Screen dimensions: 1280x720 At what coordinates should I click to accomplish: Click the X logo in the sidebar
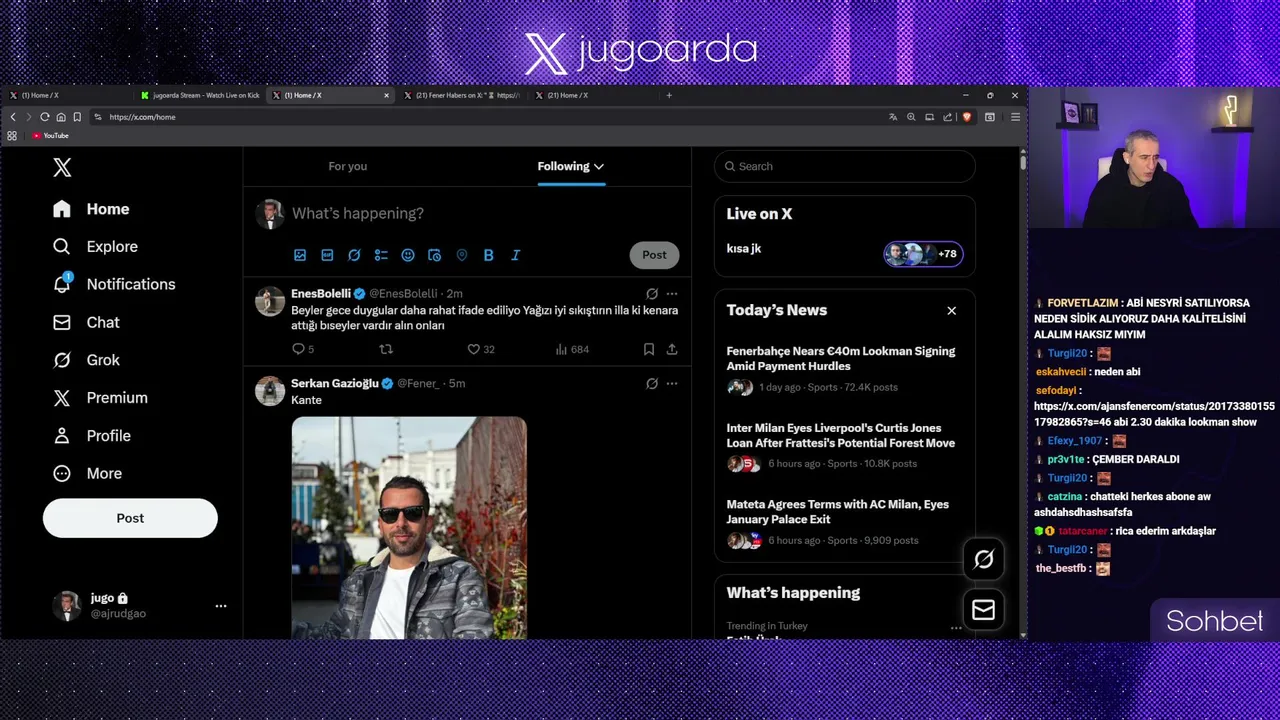pyautogui.click(x=62, y=167)
